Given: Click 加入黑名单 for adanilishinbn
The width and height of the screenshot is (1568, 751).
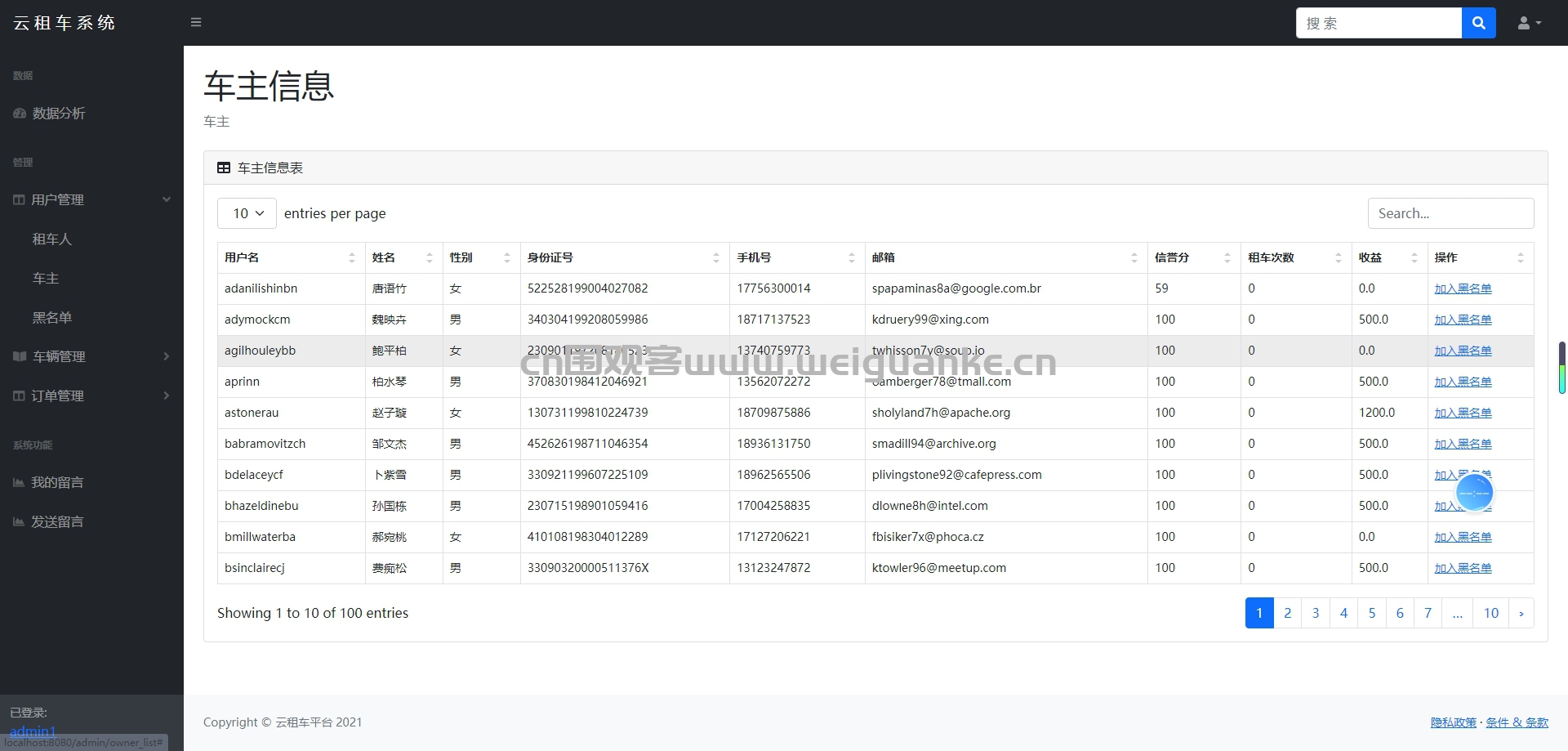Looking at the screenshot, I should click(x=1463, y=288).
